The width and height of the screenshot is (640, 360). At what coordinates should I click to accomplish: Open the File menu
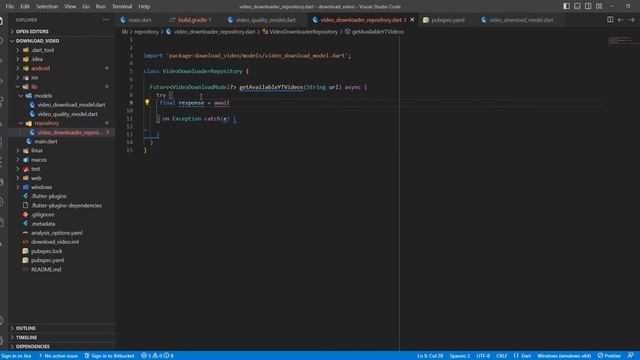10,6
